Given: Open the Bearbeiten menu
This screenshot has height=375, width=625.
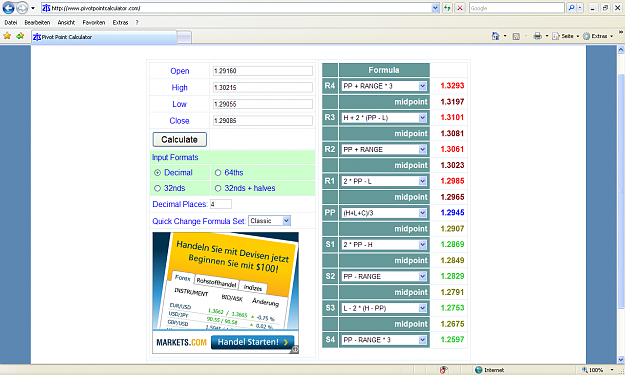Looking at the screenshot, I should pyautogui.click(x=37, y=22).
